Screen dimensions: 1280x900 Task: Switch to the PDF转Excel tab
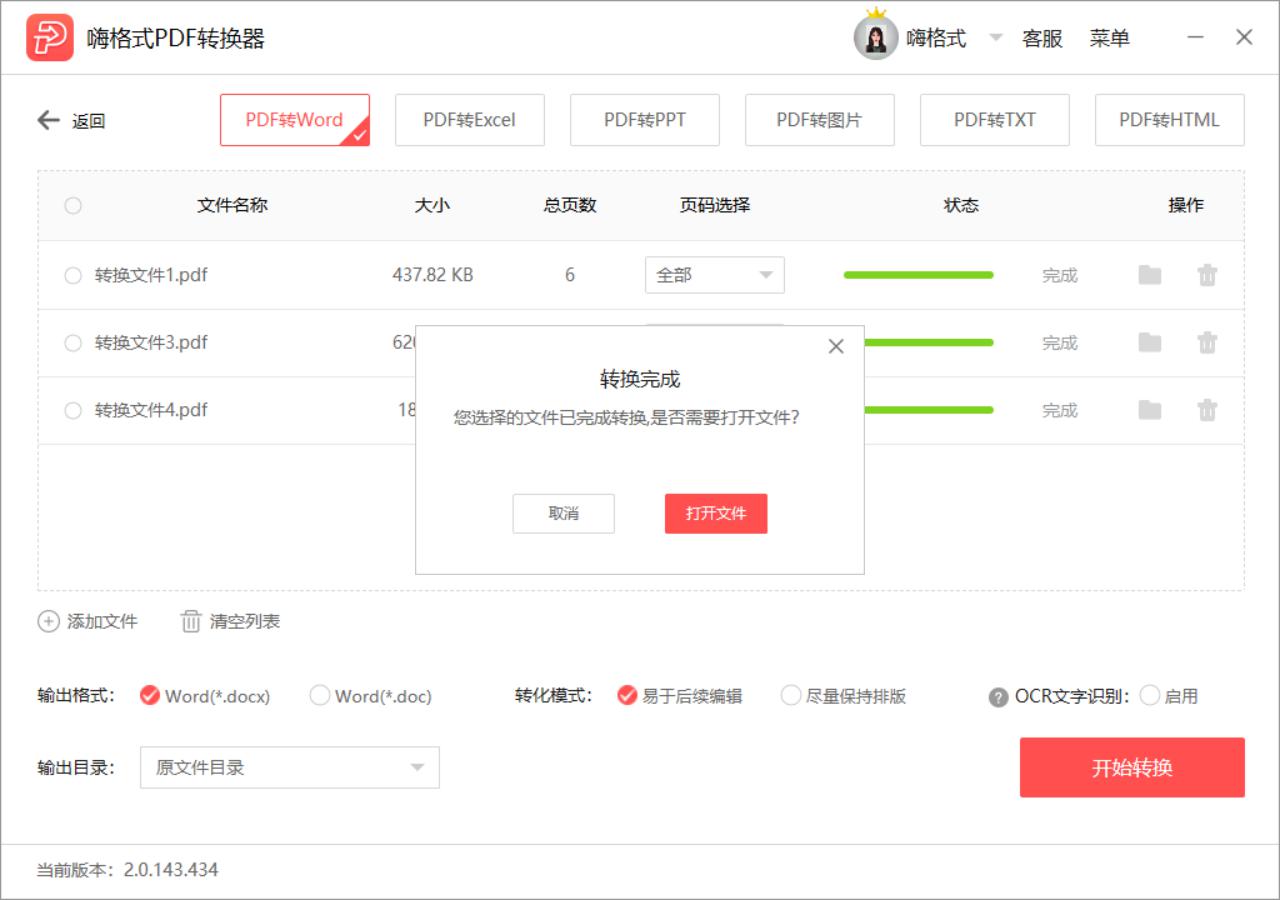pos(469,119)
